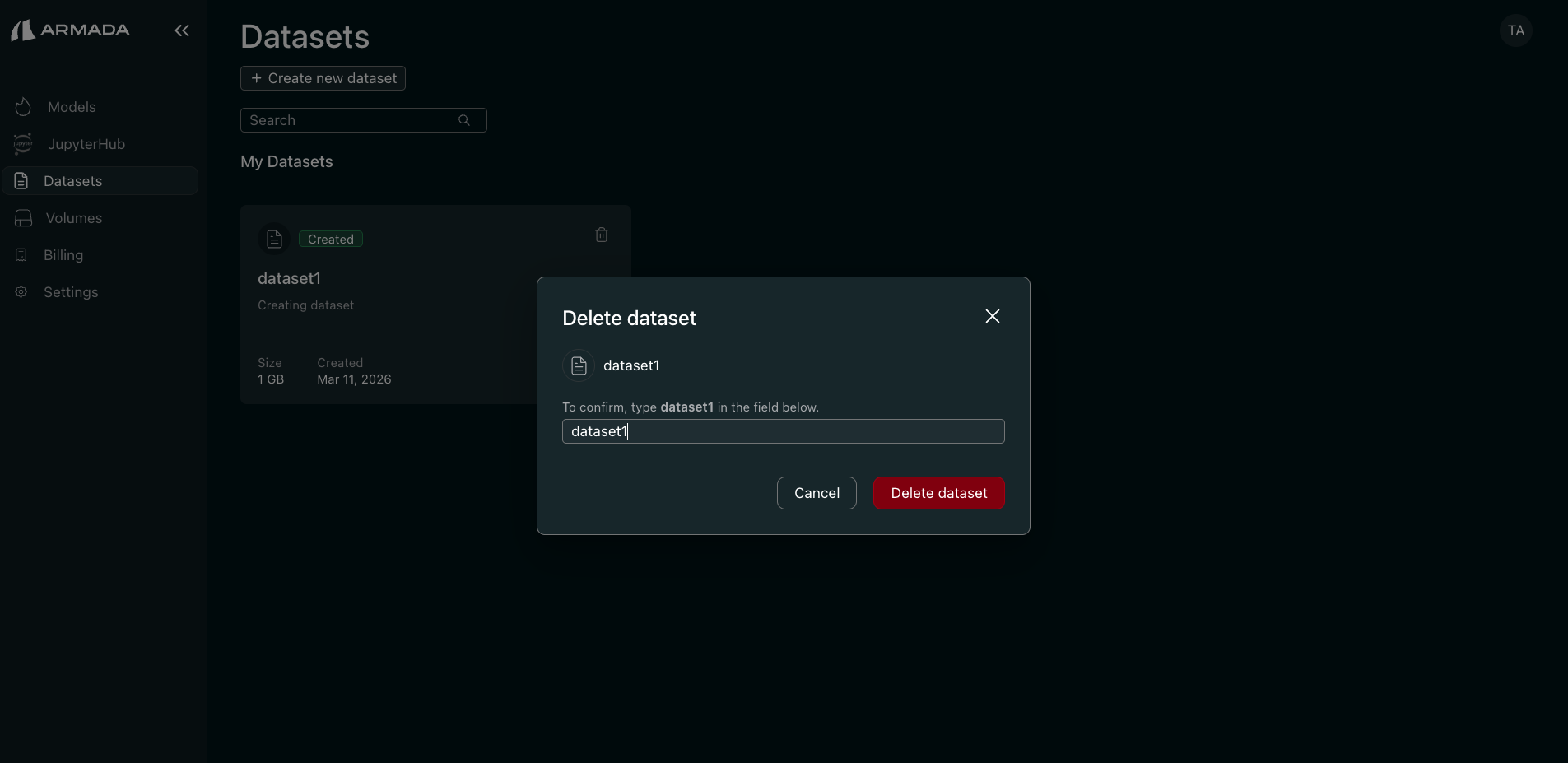
Task: Open Settings via the gear icon
Action: (x=21, y=291)
